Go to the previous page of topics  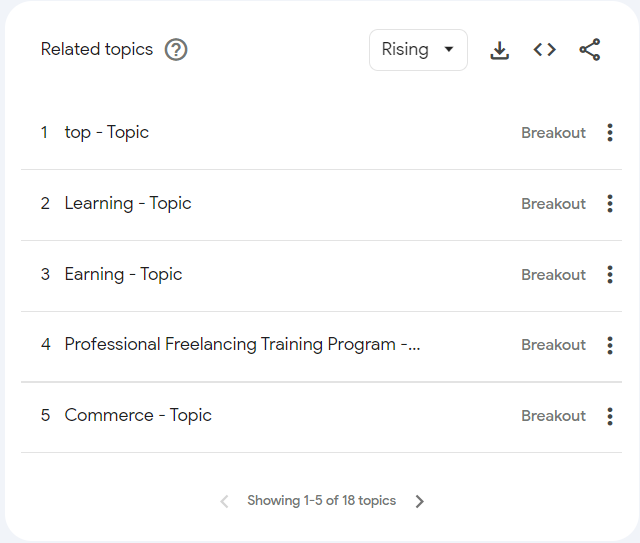click(224, 501)
